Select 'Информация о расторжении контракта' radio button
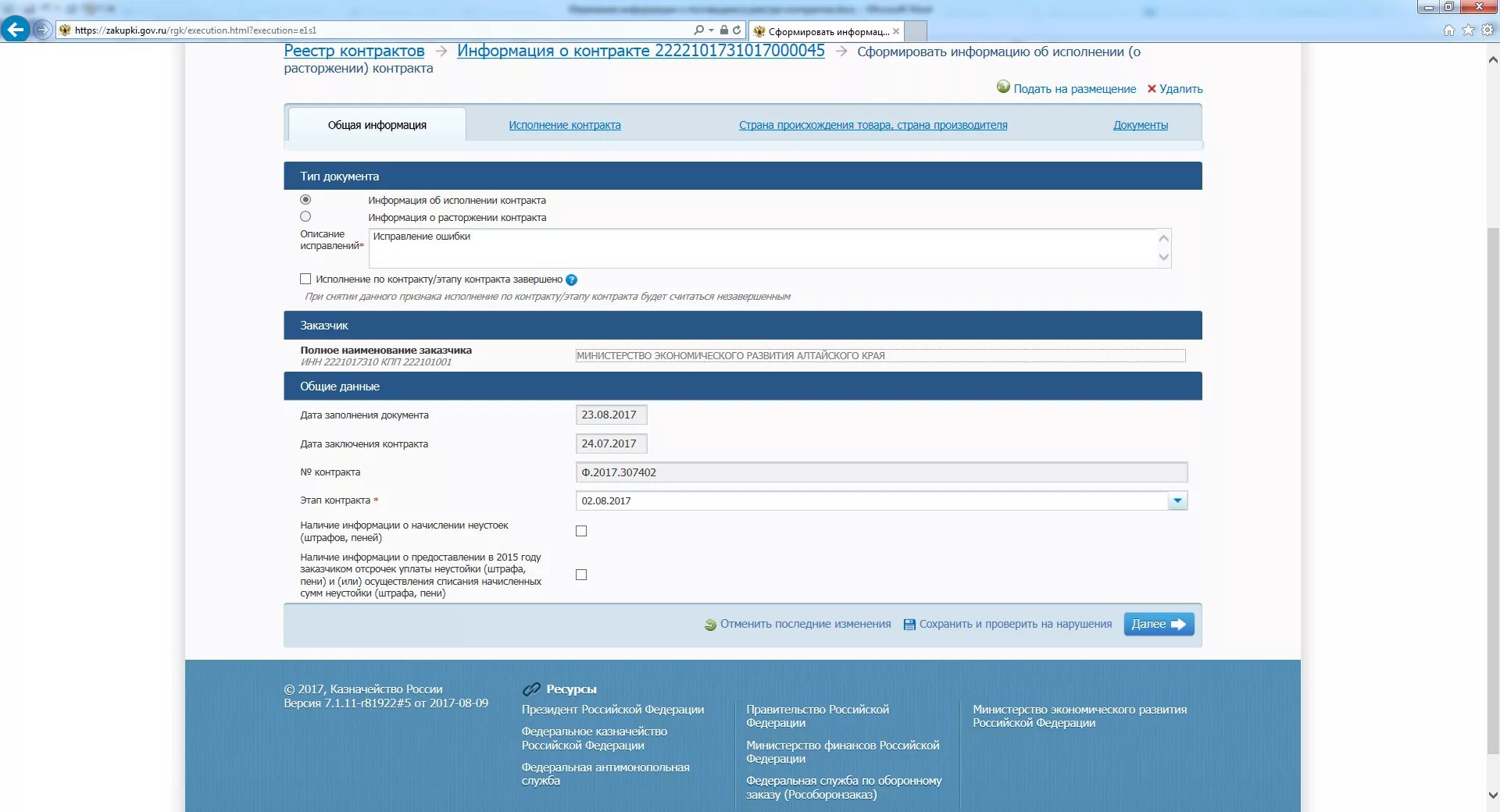Screen dimensions: 1500x812 click(305, 216)
